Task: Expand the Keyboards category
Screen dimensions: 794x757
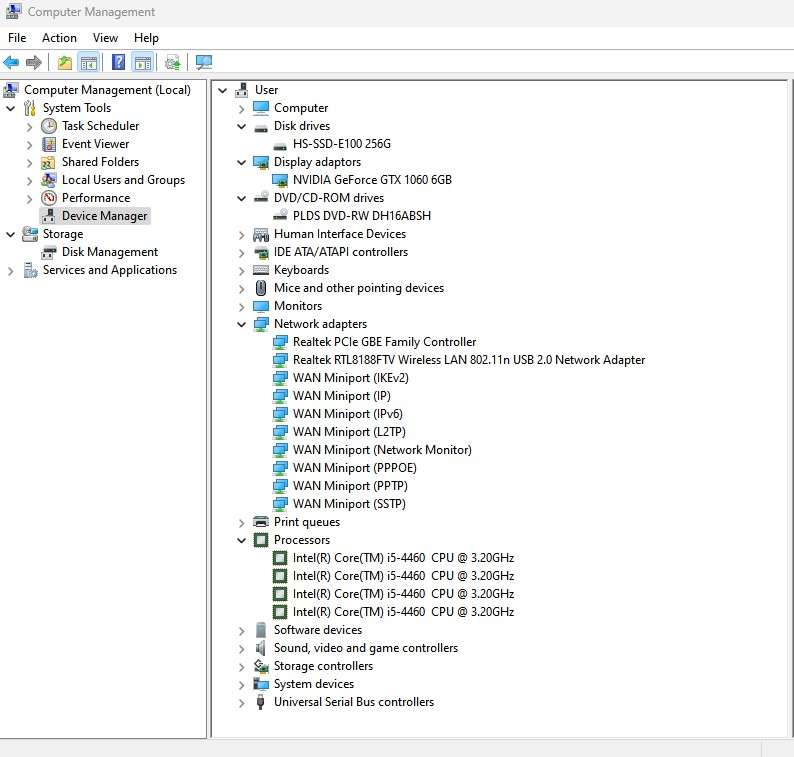Action: [242, 271]
